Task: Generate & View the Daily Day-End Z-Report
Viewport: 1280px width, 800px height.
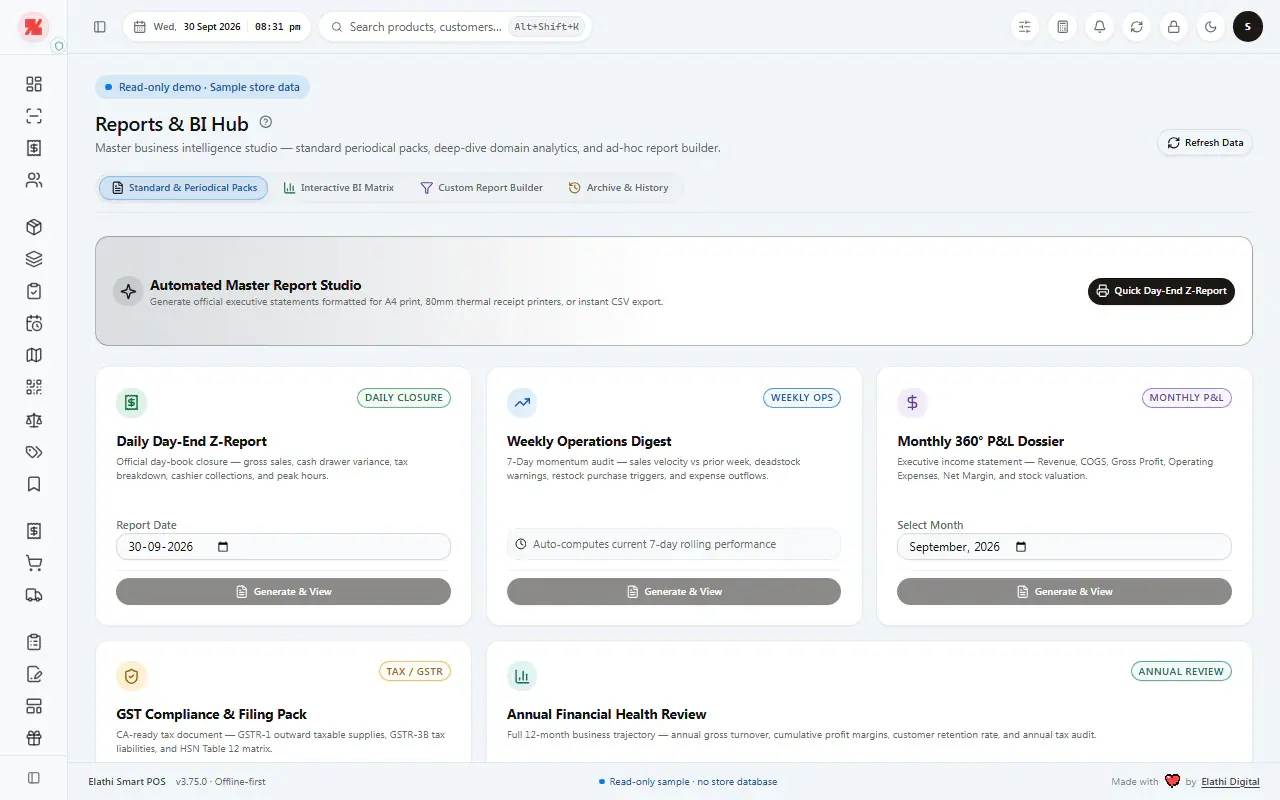Action: (x=283, y=592)
